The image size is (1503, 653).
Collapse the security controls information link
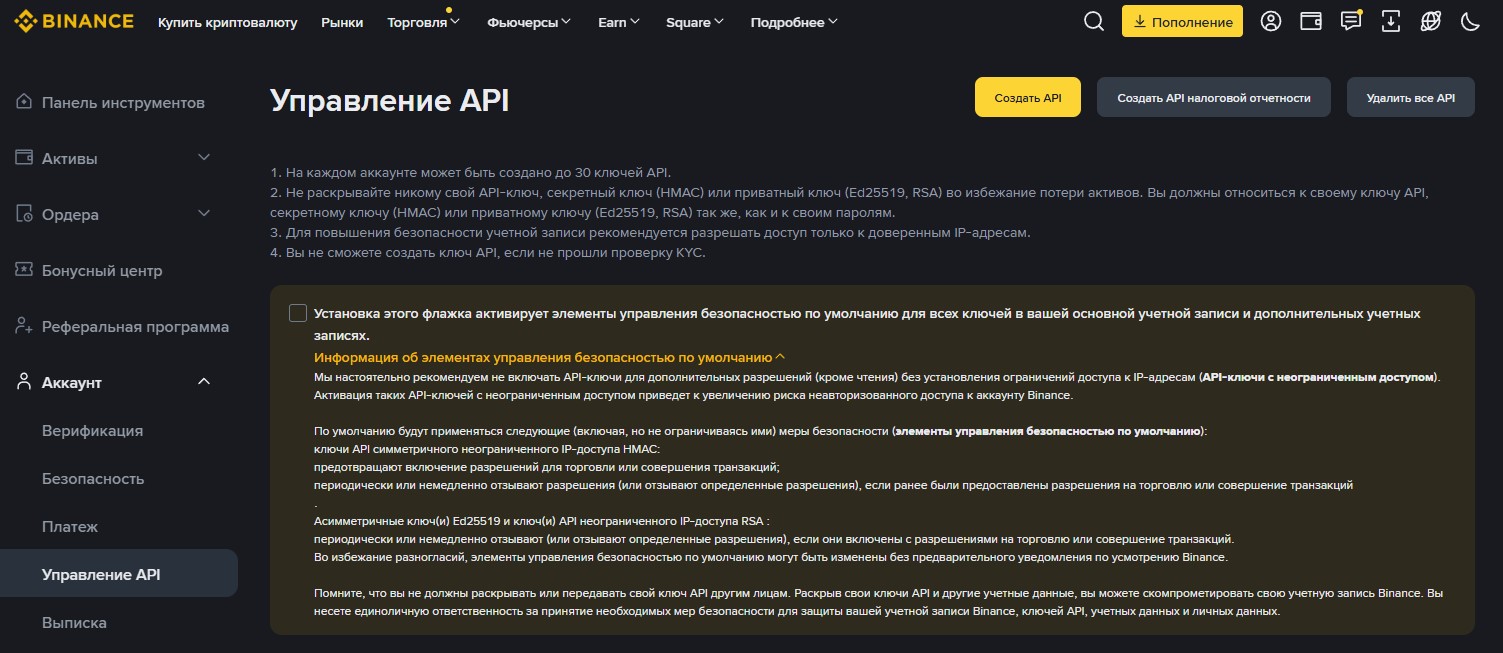(549, 357)
